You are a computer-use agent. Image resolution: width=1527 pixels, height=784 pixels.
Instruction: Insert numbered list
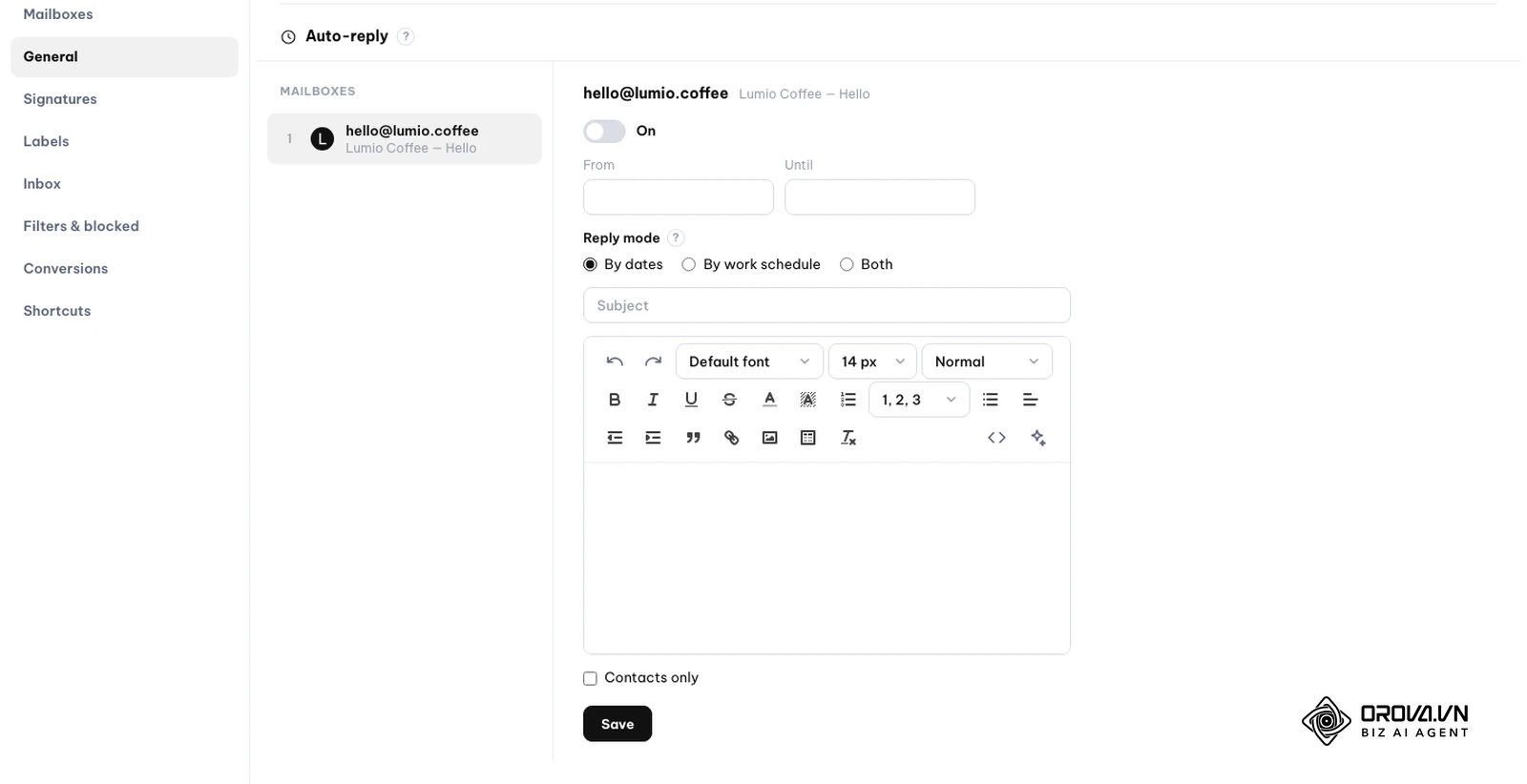pyautogui.click(x=847, y=400)
